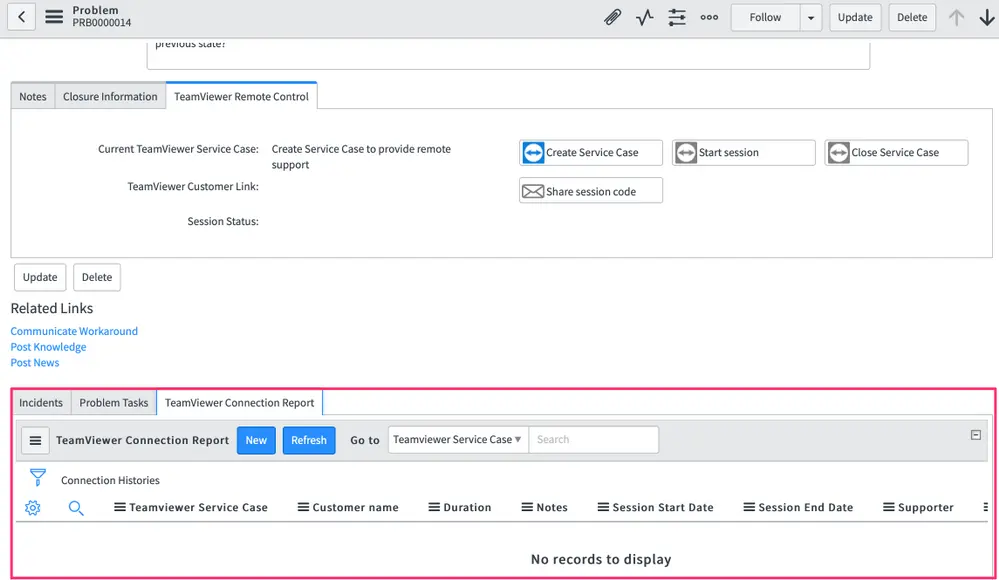Open Teamviewer Service Case Go-to dropdown
Screen dimensions: 999x580
coord(458,440)
